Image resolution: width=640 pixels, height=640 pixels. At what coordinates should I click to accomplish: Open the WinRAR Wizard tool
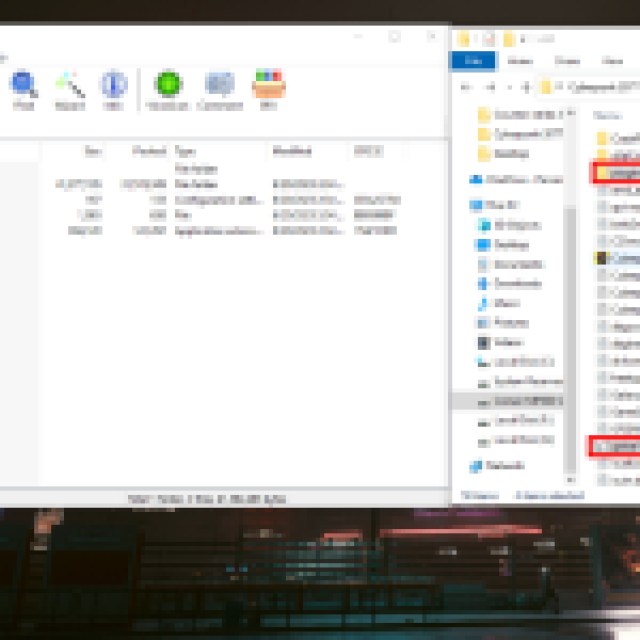coord(70,90)
